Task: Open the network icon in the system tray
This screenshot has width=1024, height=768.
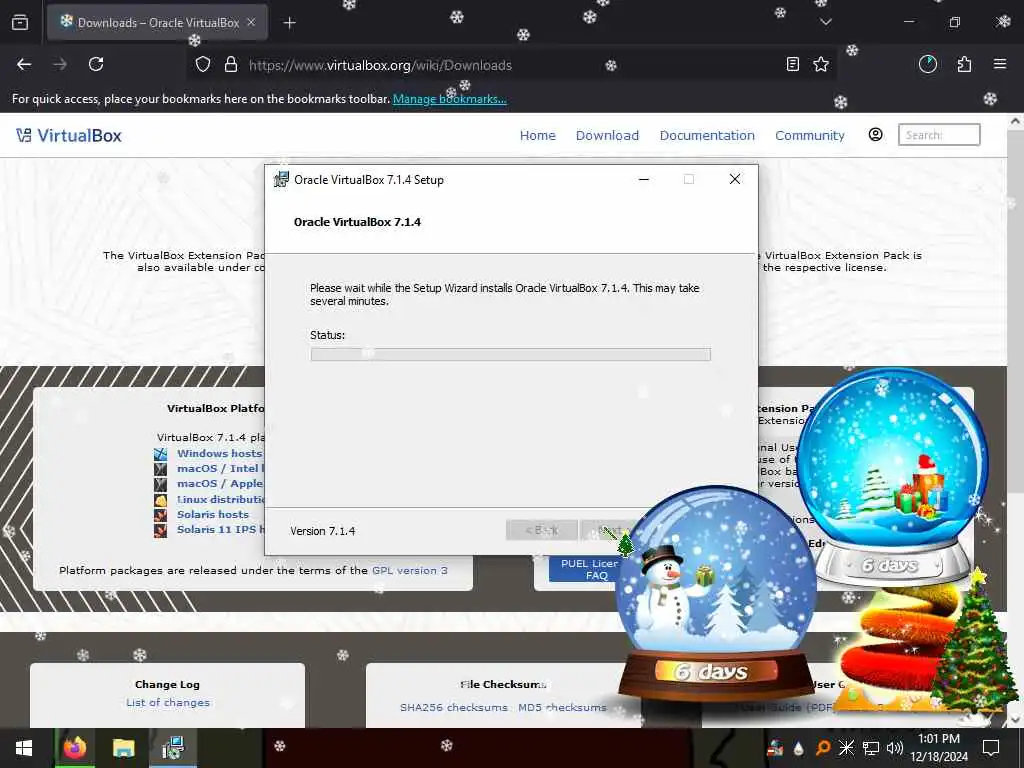Action: 871,748
